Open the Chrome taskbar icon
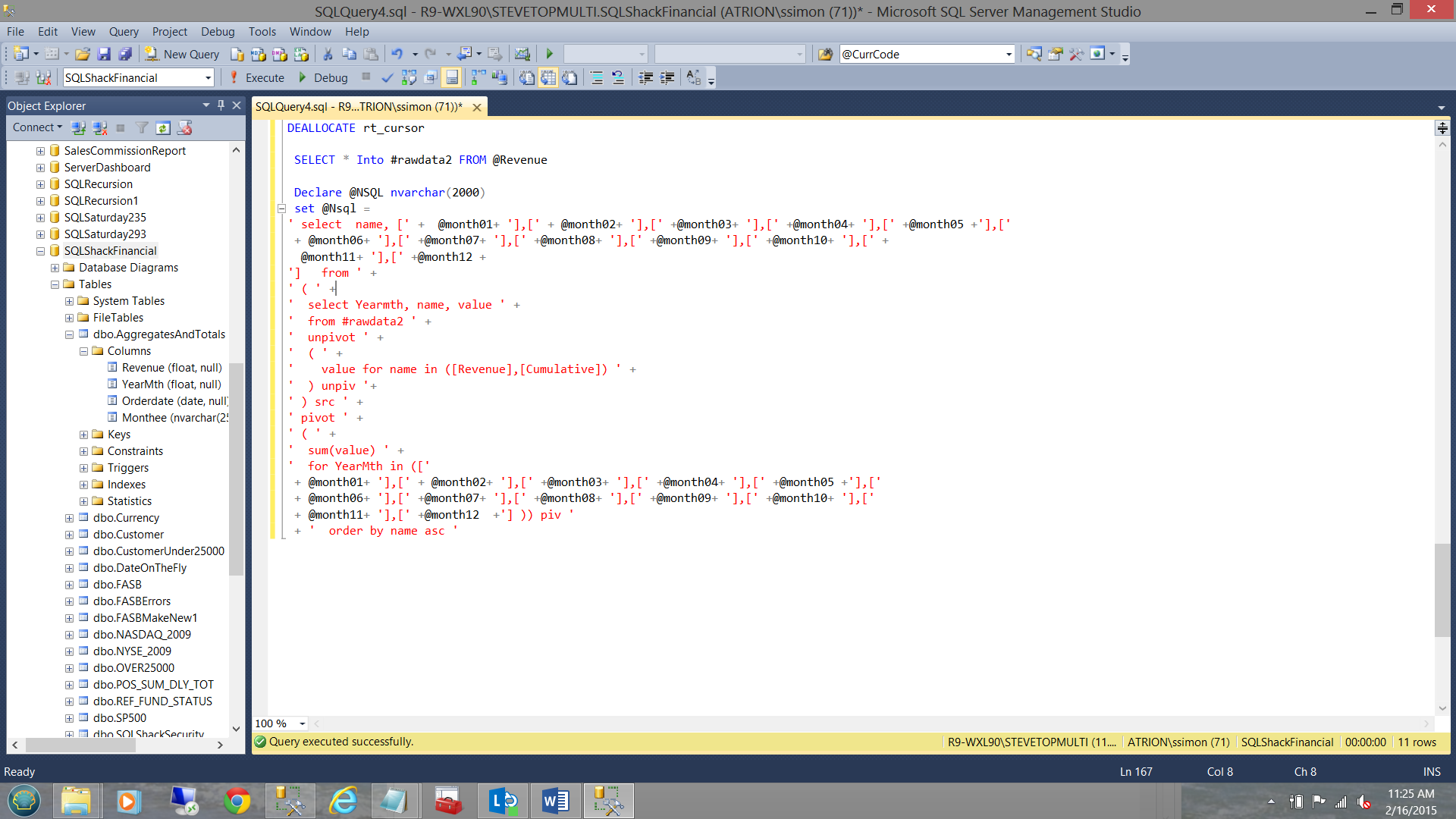Viewport: 1456px width, 819px height. [x=237, y=801]
